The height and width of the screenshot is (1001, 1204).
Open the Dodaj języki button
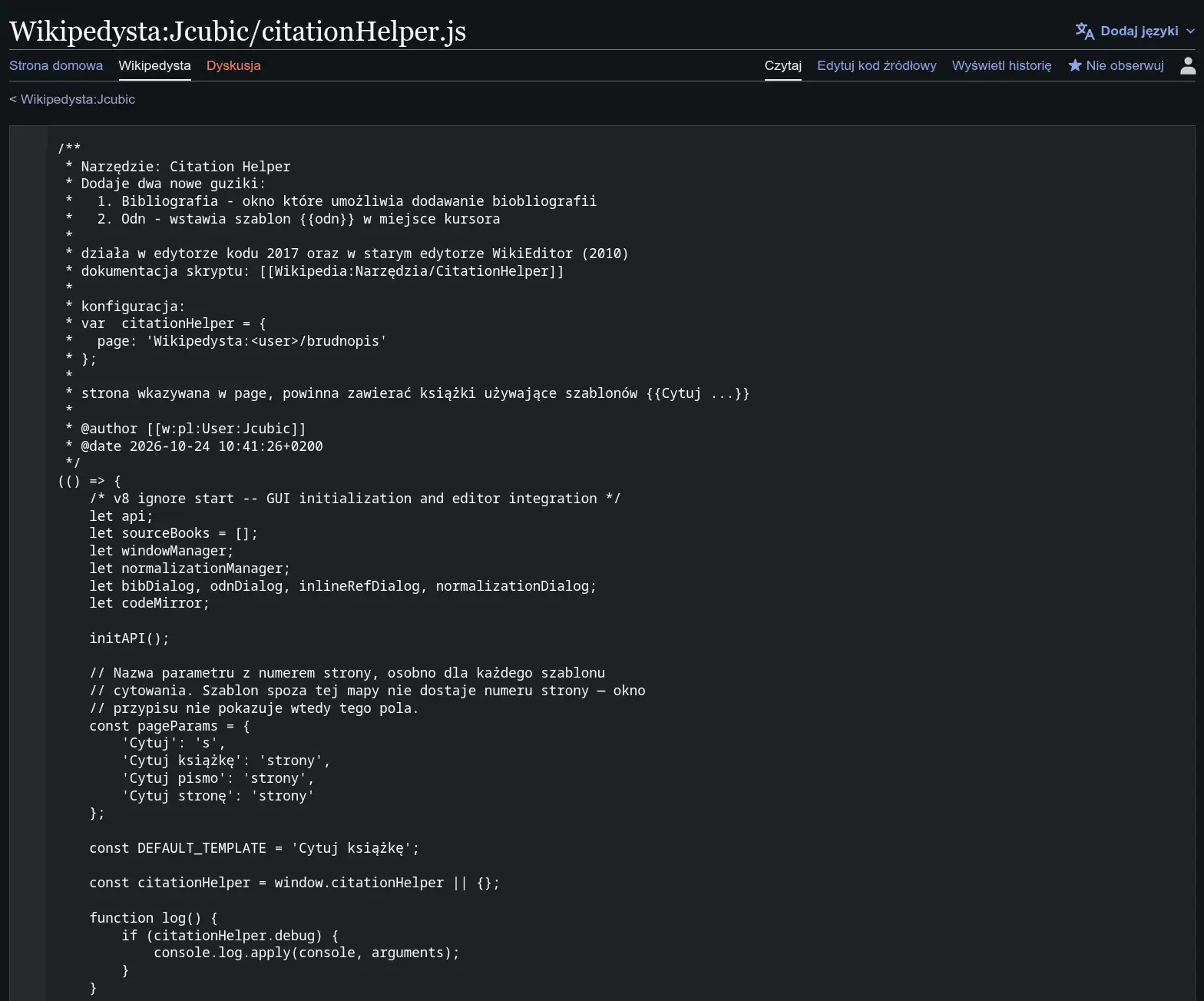[x=1135, y=31]
